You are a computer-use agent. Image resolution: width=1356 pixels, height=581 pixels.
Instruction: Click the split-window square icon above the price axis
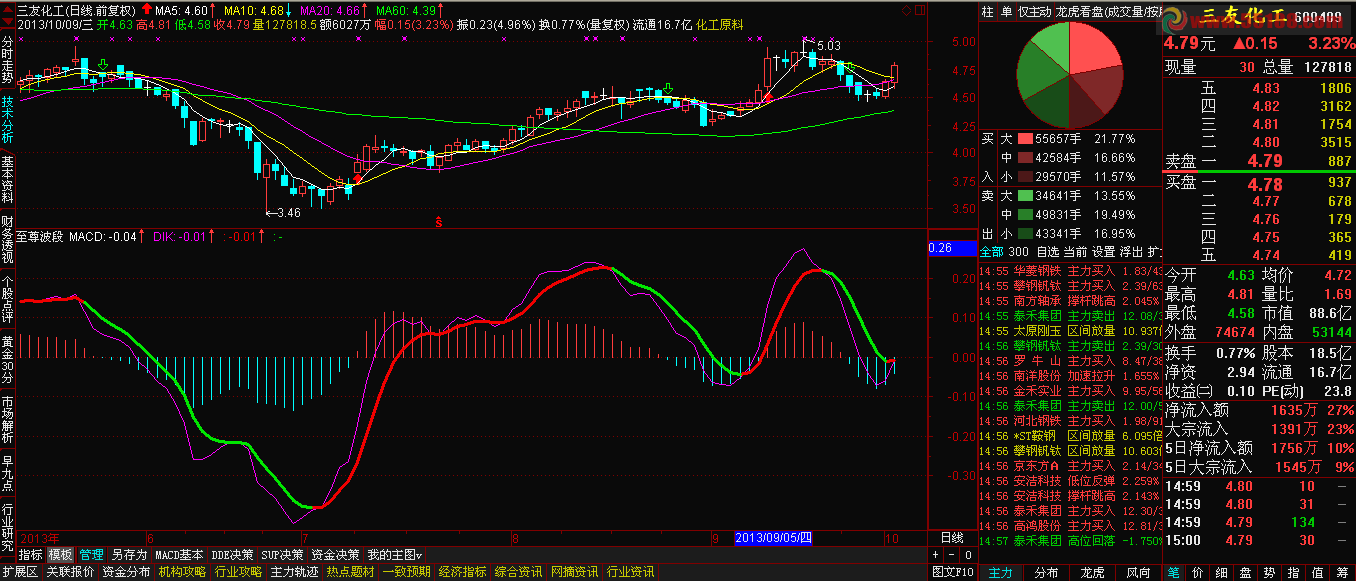[921, 10]
